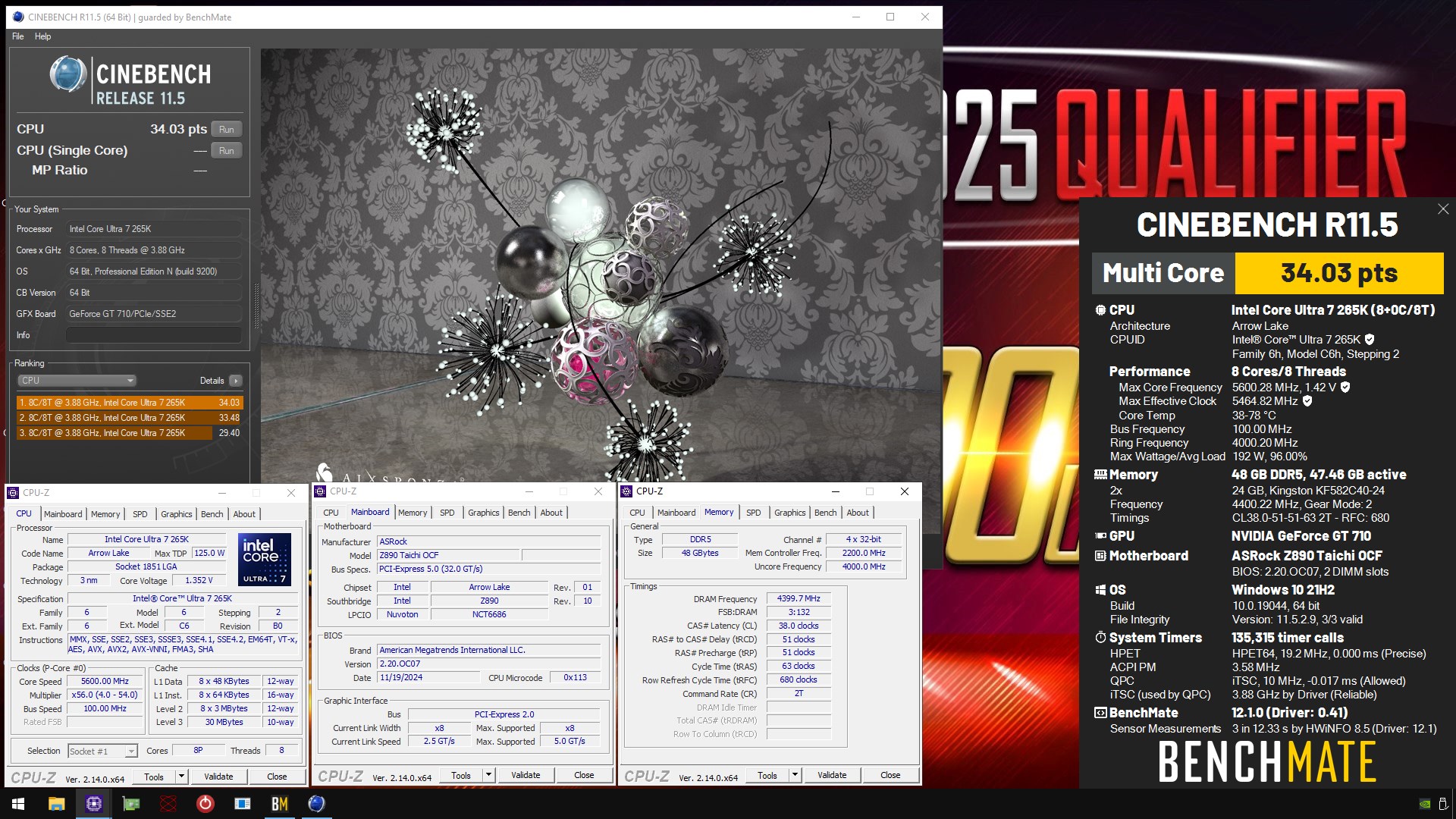Image resolution: width=1456 pixels, height=819 pixels.
Task: Open the red power button taskbar app
Action: point(206,804)
